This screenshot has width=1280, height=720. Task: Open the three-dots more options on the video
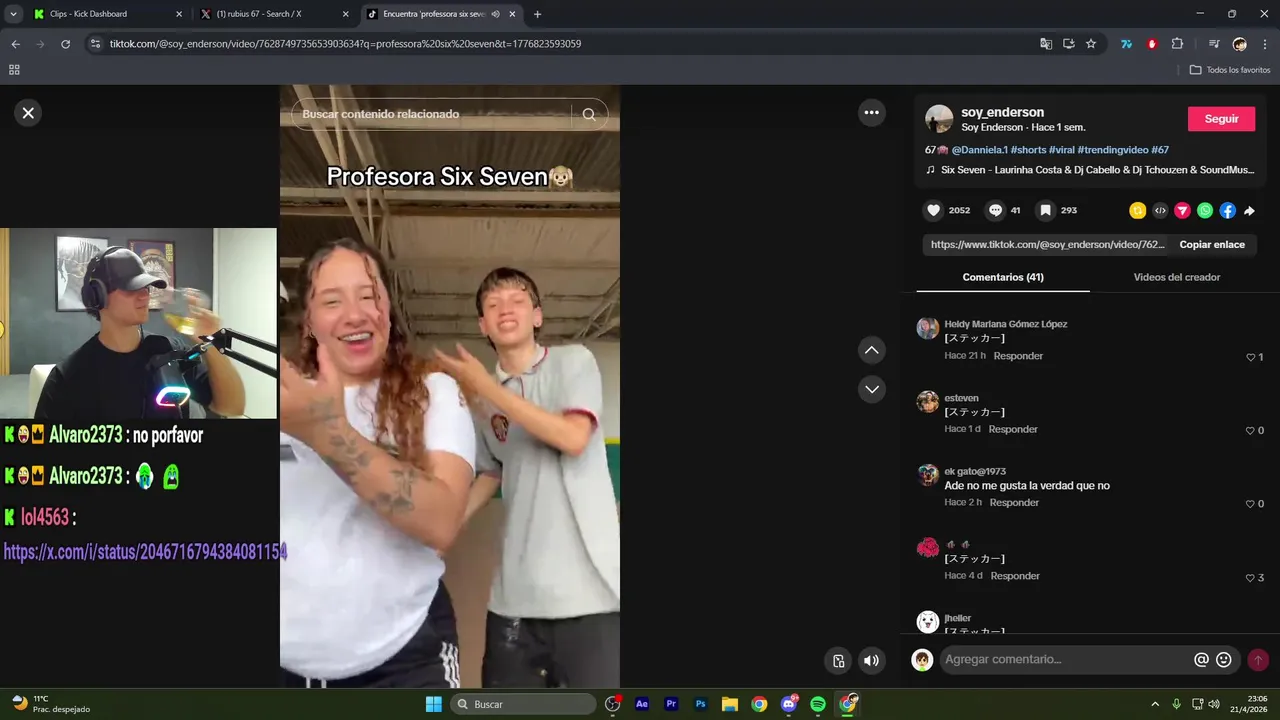pyautogui.click(x=872, y=113)
